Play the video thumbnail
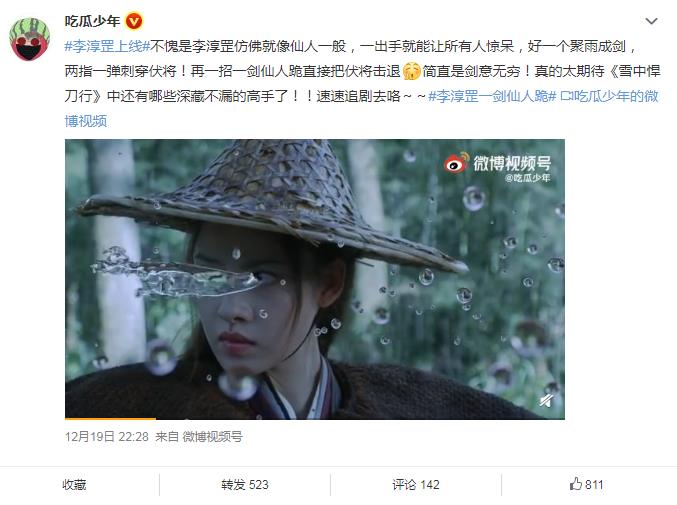Screen dimensions: 677x505 coord(315,279)
